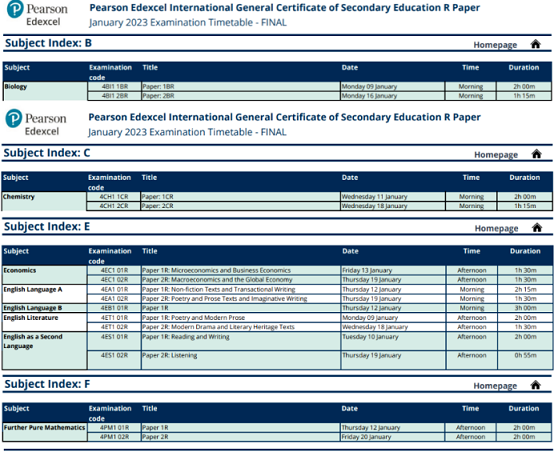Click home icon in Subject Index B
The image size is (554, 452).
[x=535, y=44]
